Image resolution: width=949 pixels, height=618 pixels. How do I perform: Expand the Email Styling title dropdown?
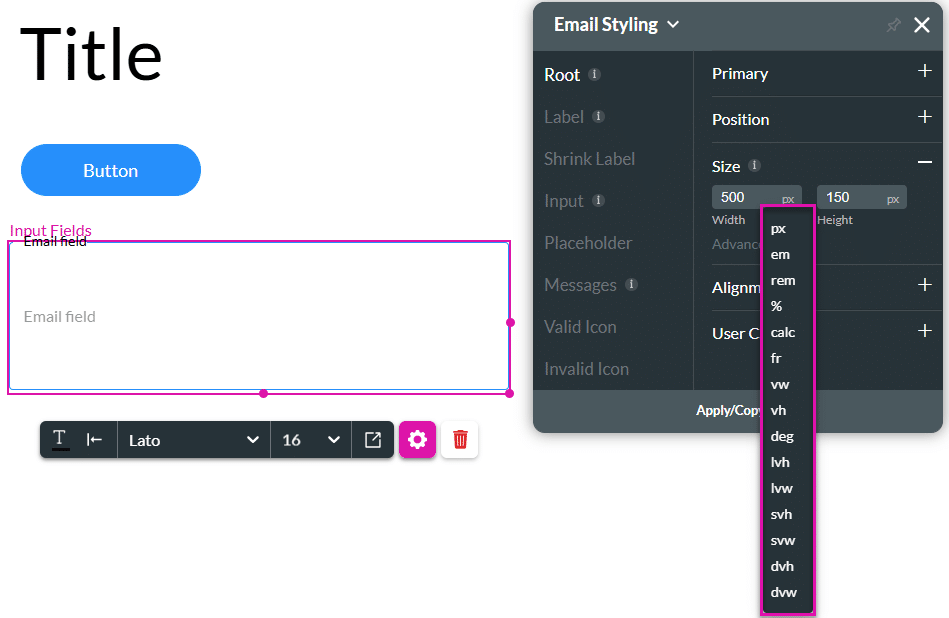(x=673, y=24)
